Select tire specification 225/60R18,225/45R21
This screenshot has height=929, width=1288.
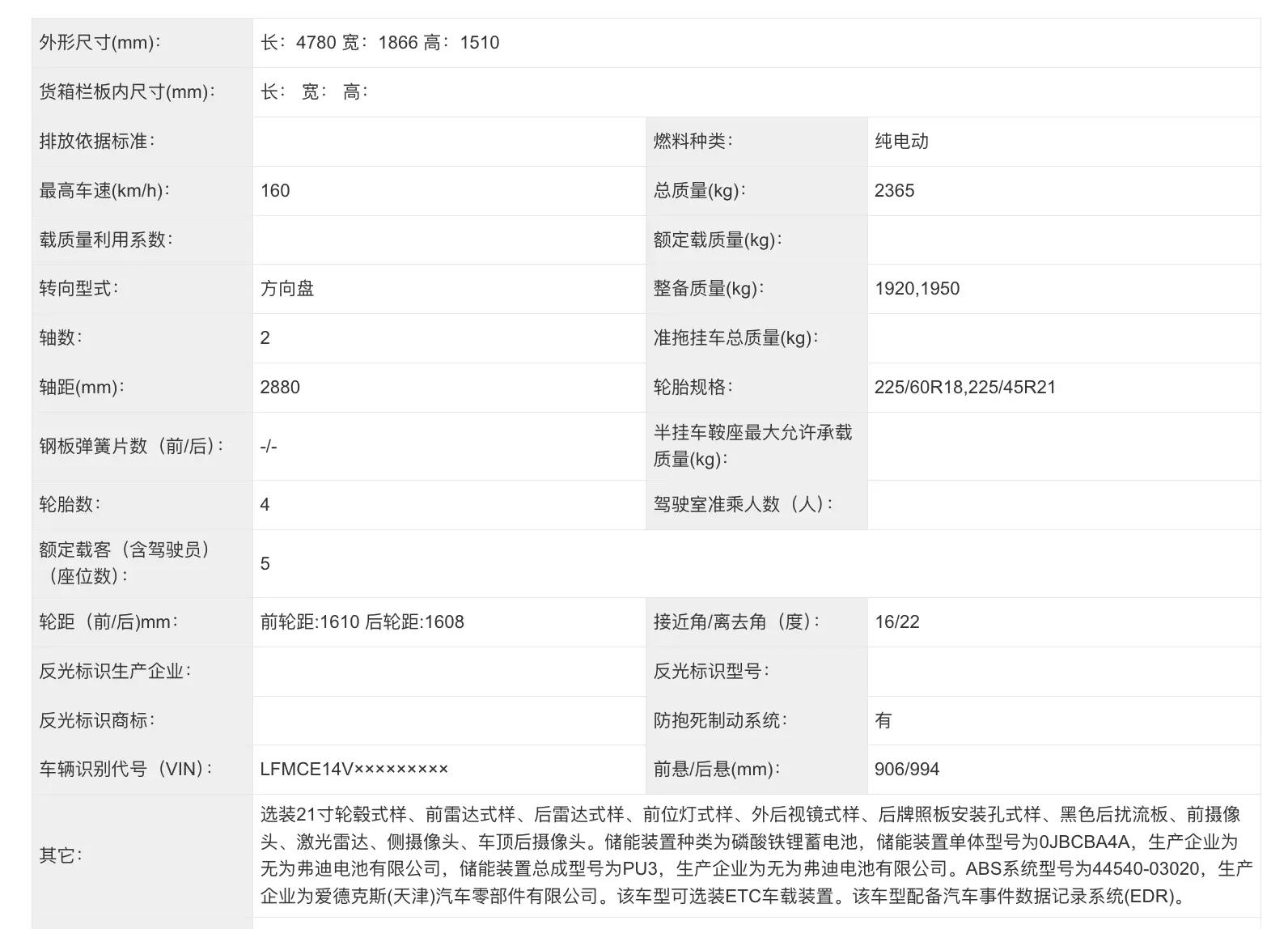click(x=964, y=388)
